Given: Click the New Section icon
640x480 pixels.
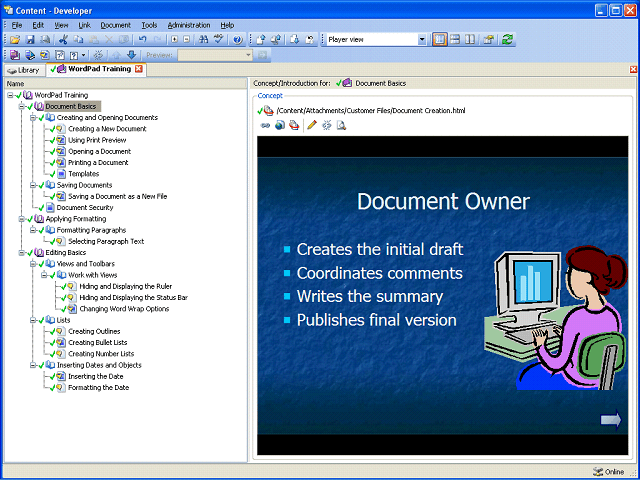Looking at the screenshot, I should click(30, 55).
